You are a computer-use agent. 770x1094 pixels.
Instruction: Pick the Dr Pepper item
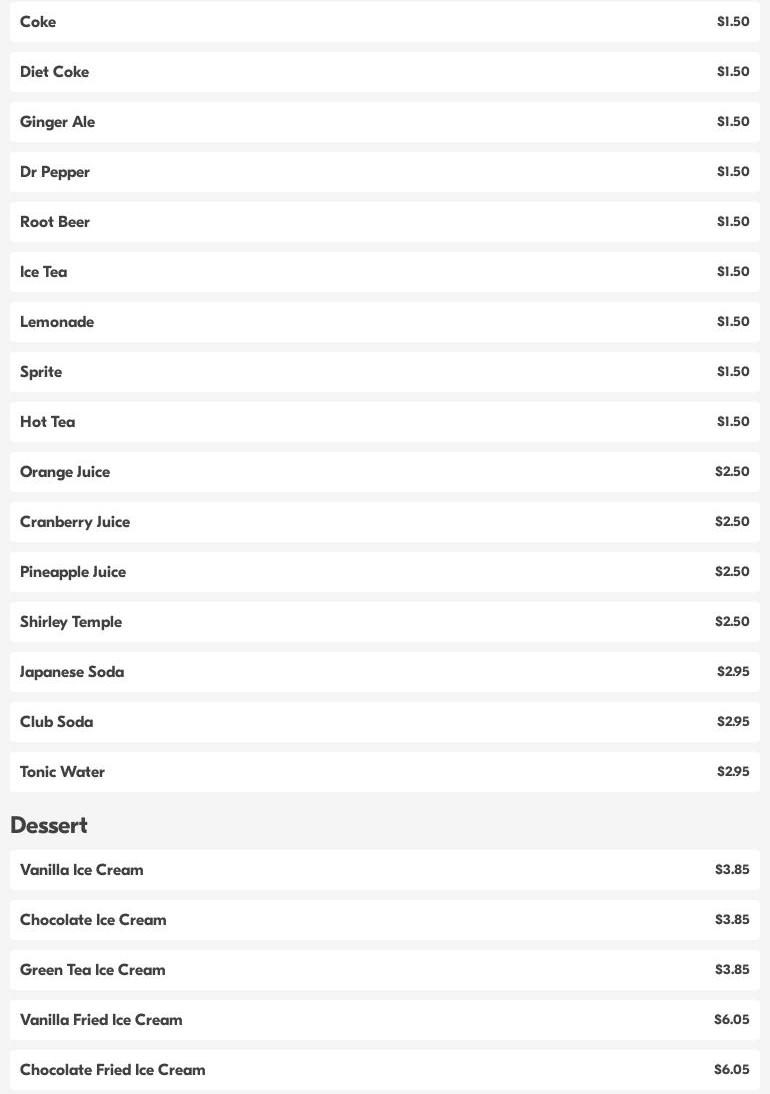[55, 172]
